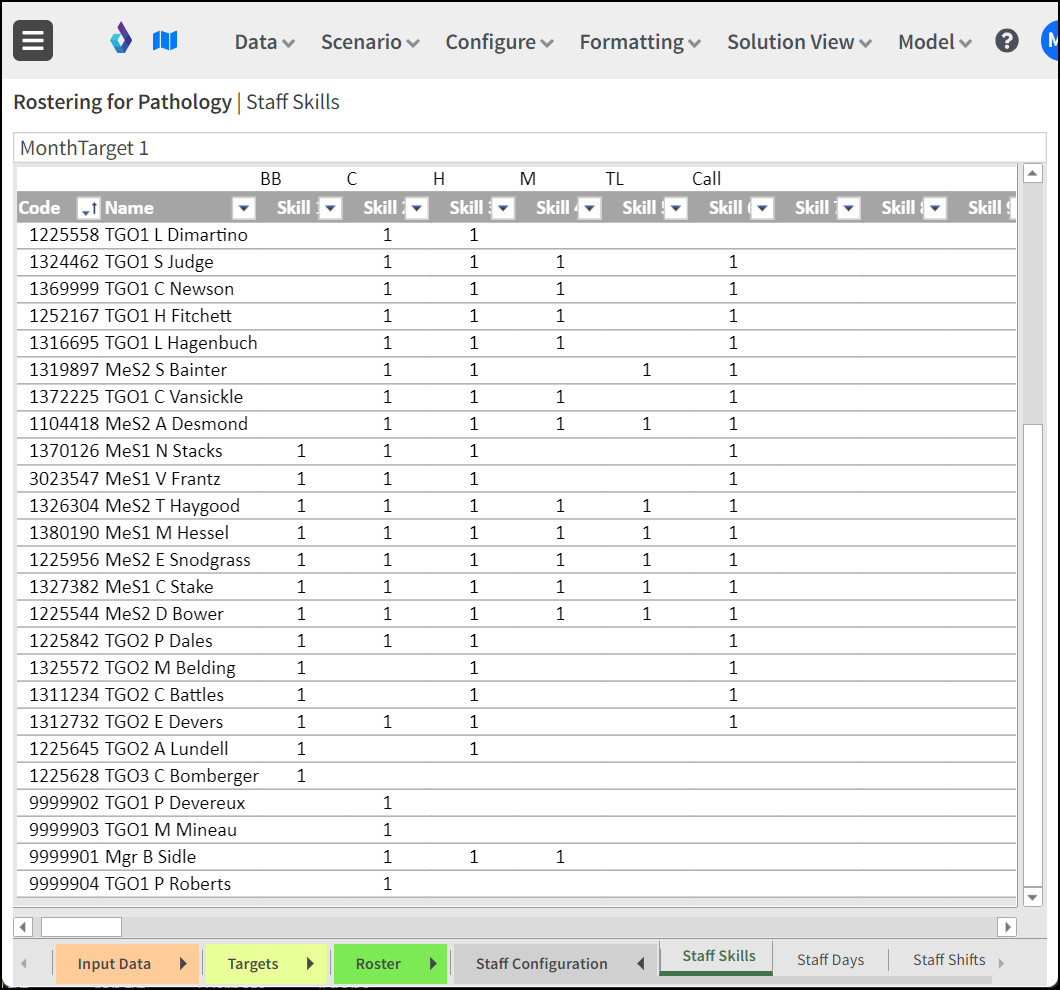
Task: Open the Data menu
Action: (x=264, y=42)
